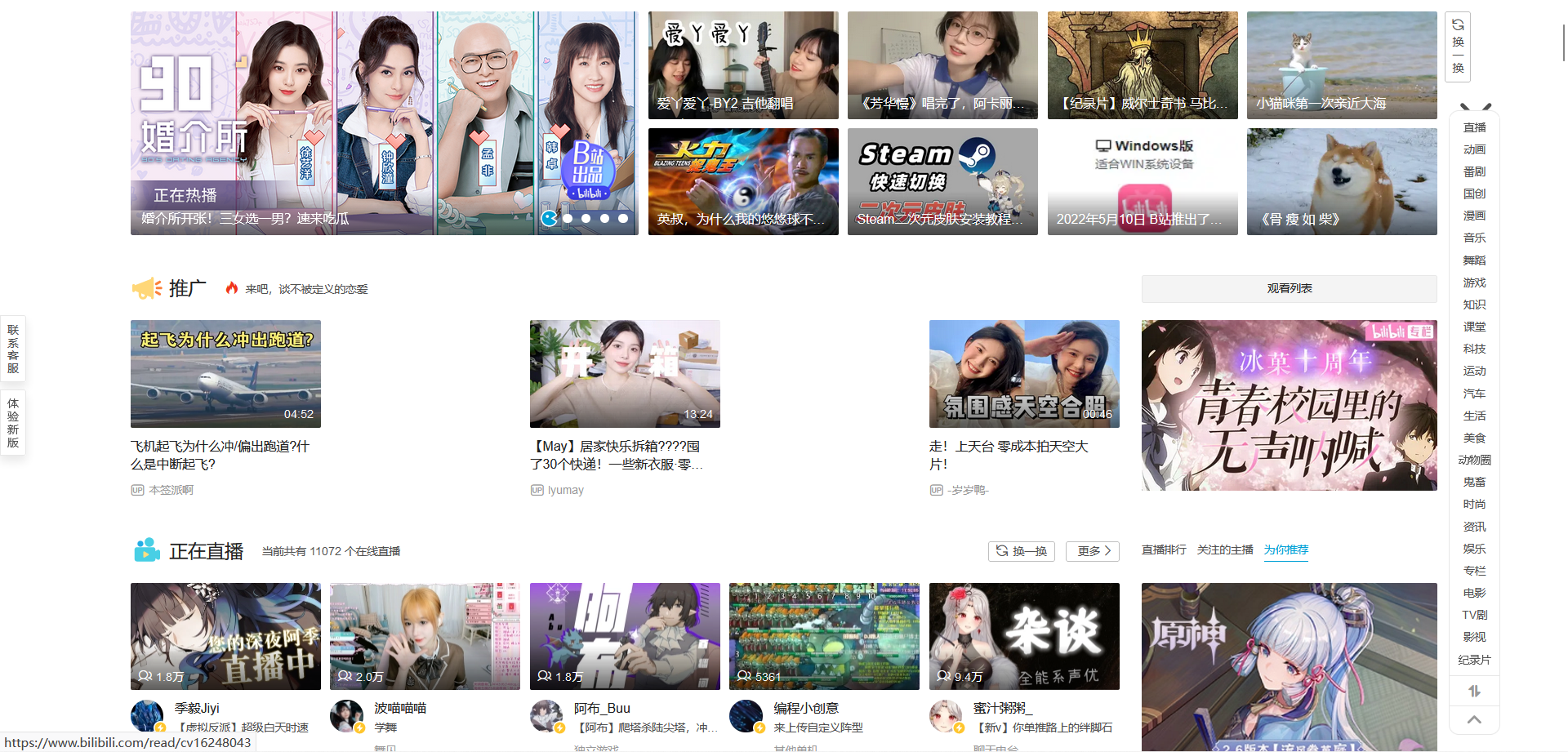The height and width of the screenshot is (752, 1568).
Task: Select 国创 in sidebar navigation
Action: [1474, 194]
